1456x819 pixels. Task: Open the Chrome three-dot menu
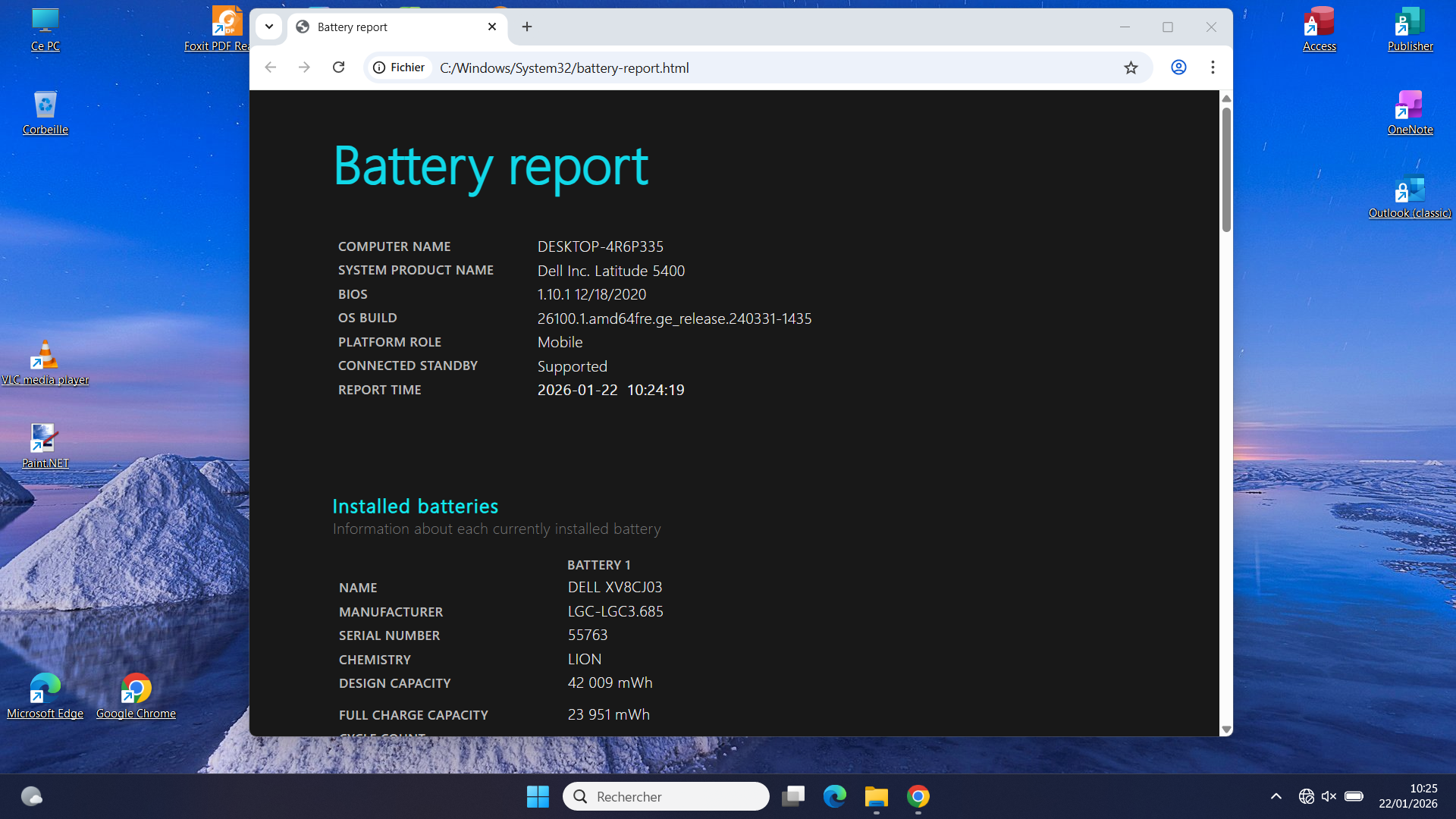coord(1213,67)
